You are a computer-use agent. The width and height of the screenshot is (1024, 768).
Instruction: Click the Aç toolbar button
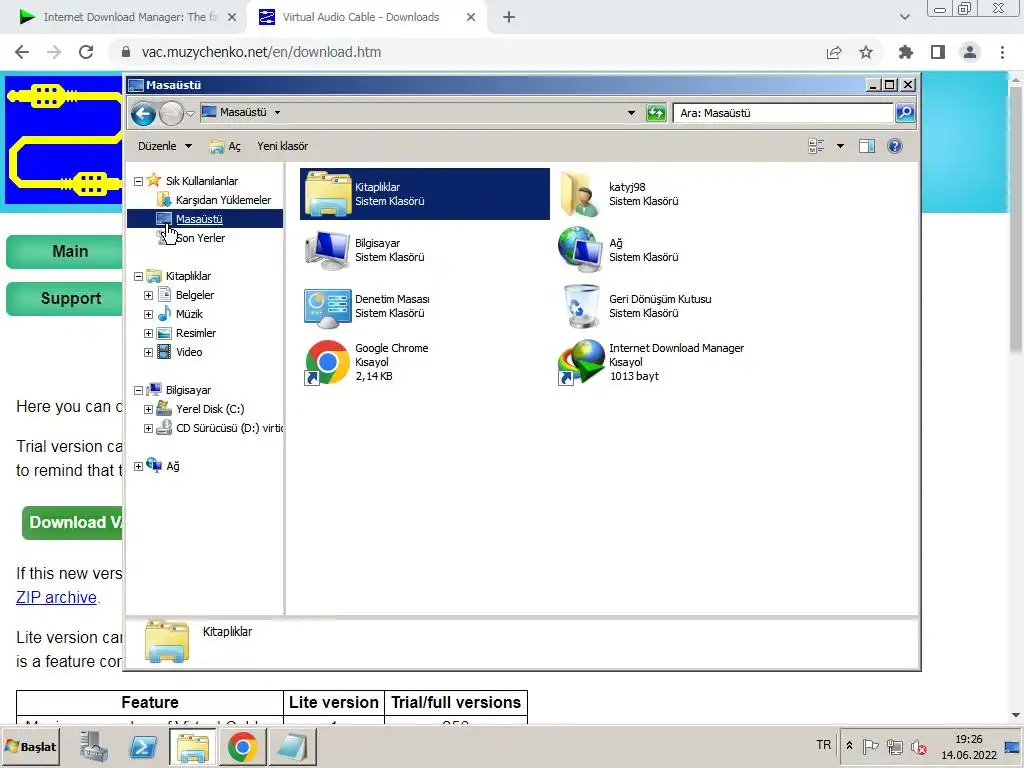(x=225, y=146)
